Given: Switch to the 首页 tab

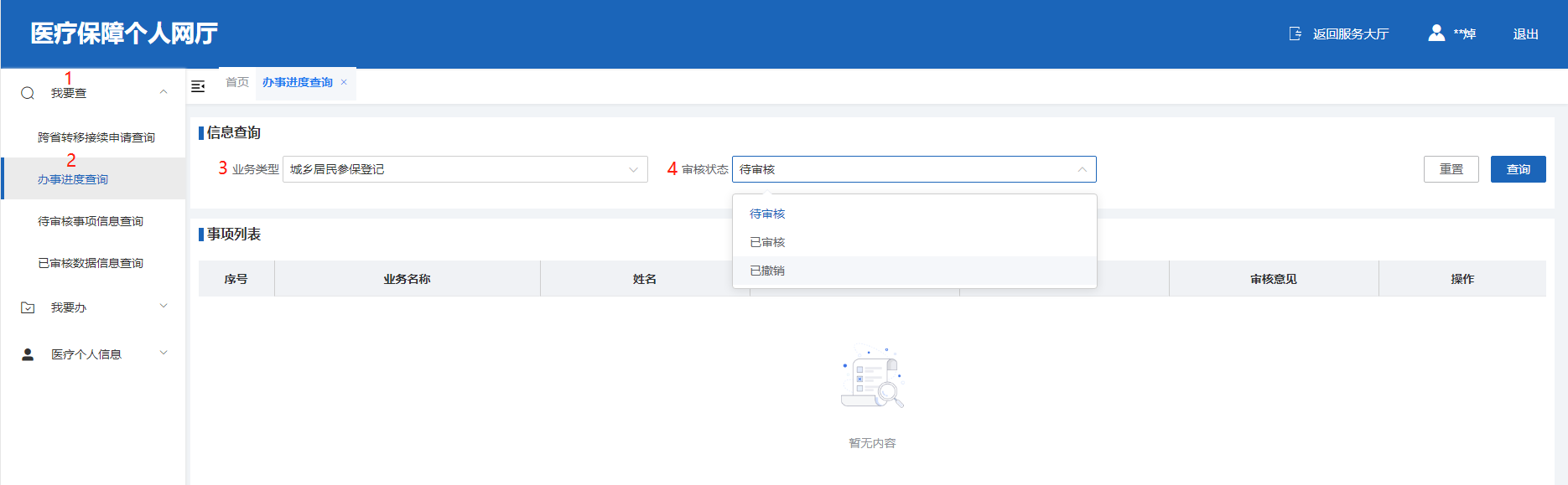Looking at the screenshot, I should pos(237,82).
